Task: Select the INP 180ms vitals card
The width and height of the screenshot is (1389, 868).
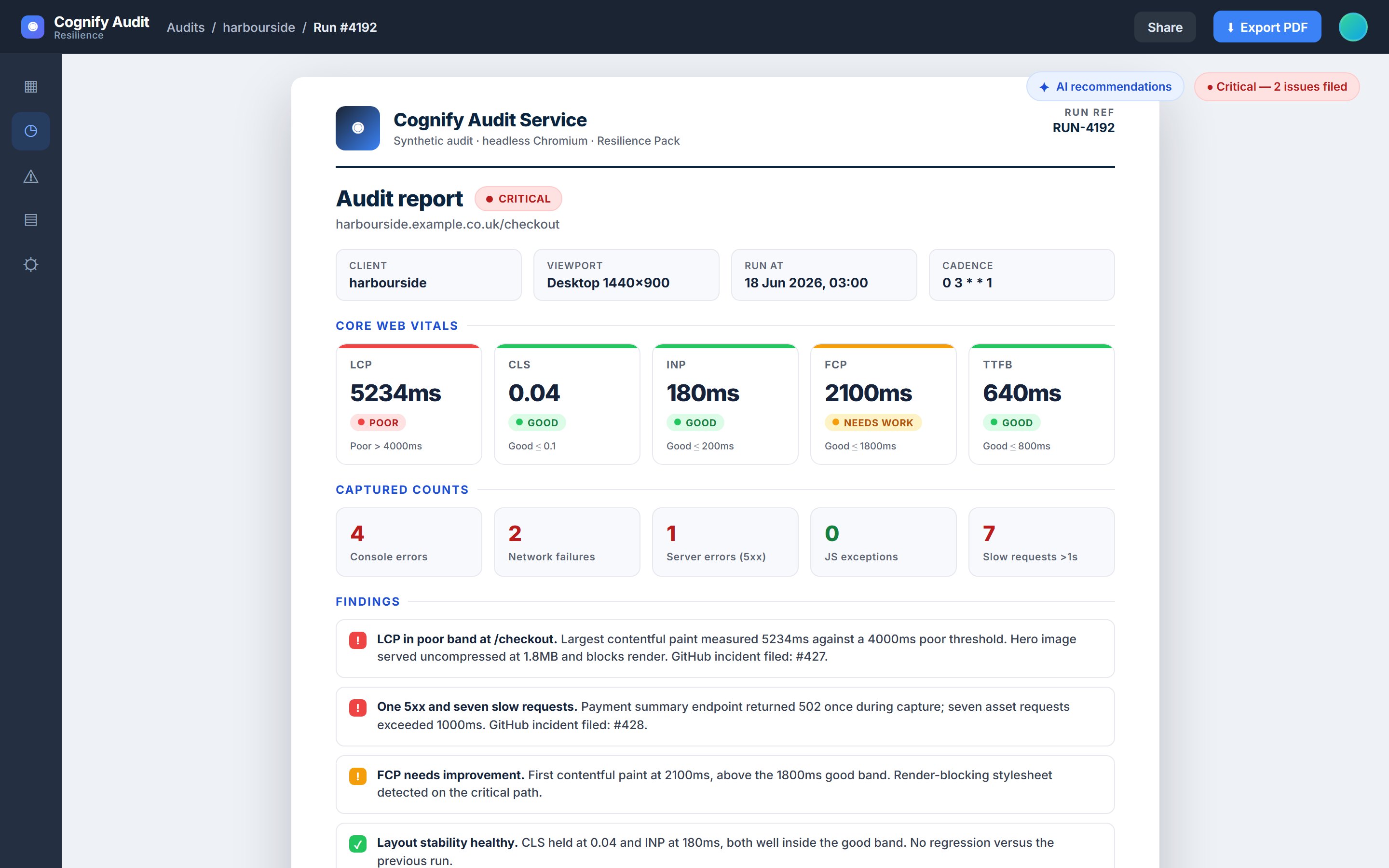Action: click(725, 404)
